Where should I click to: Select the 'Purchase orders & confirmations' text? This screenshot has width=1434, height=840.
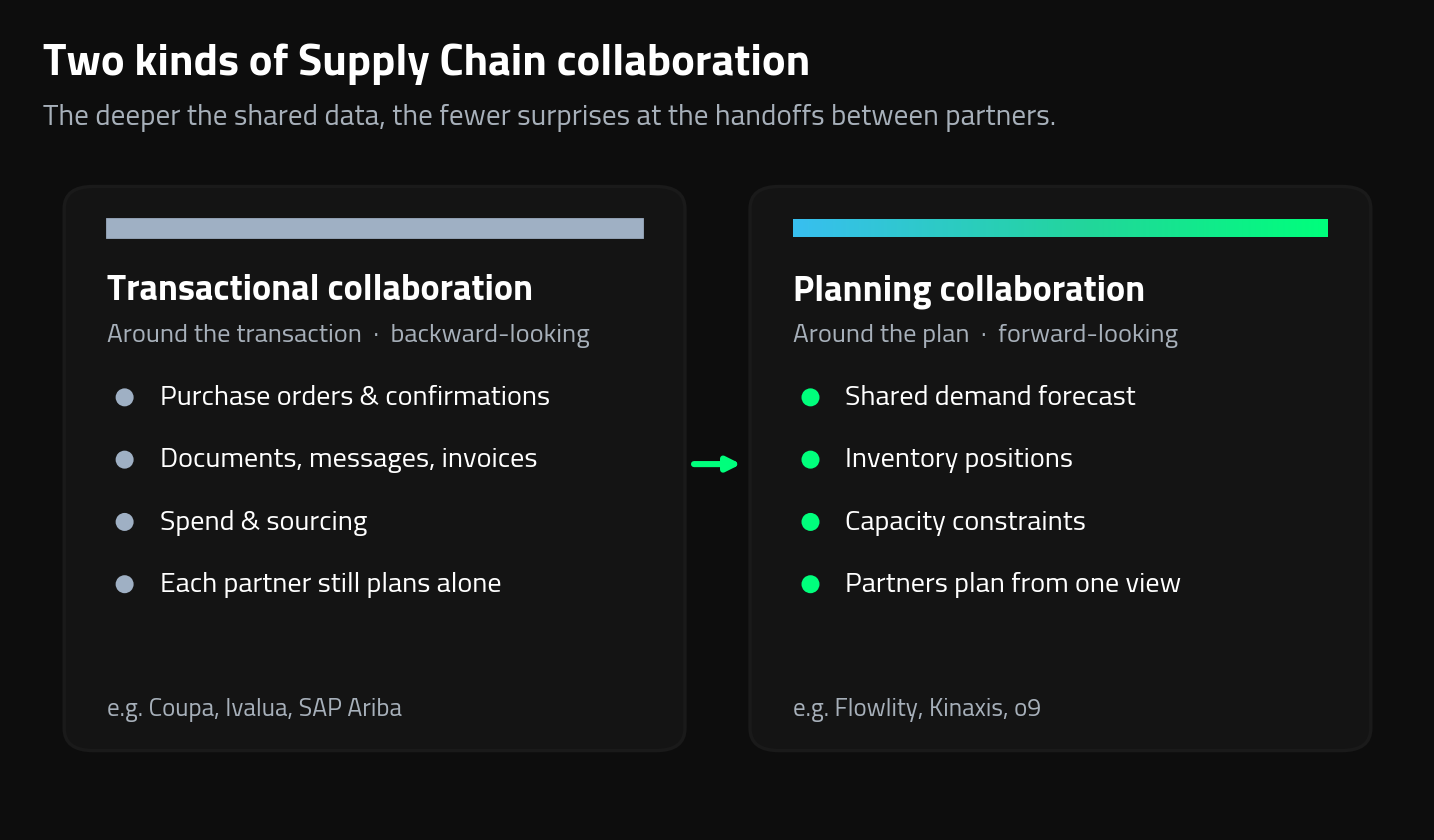tap(355, 396)
